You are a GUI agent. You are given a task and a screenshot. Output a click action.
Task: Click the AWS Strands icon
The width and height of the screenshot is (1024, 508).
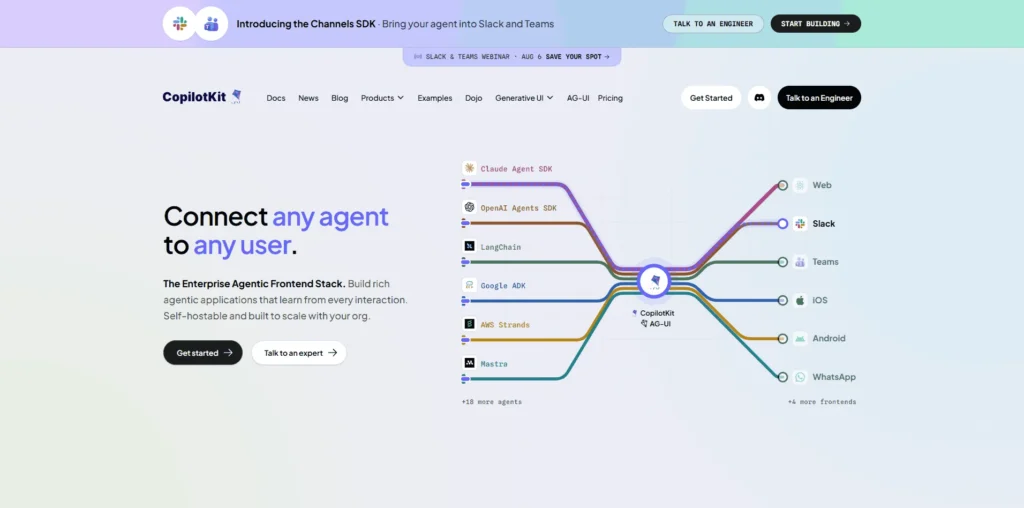pos(469,324)
